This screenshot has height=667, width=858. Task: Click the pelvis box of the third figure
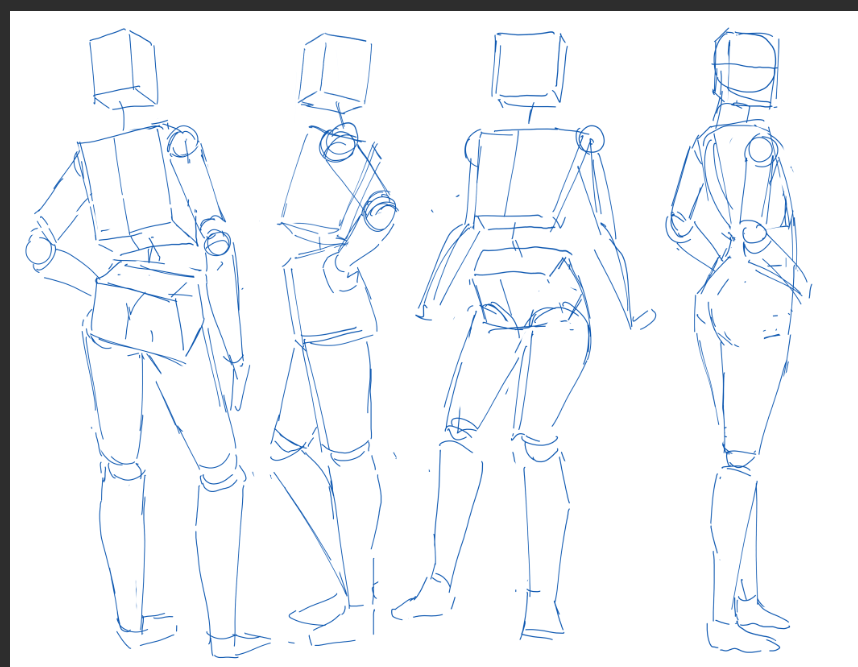530,288
